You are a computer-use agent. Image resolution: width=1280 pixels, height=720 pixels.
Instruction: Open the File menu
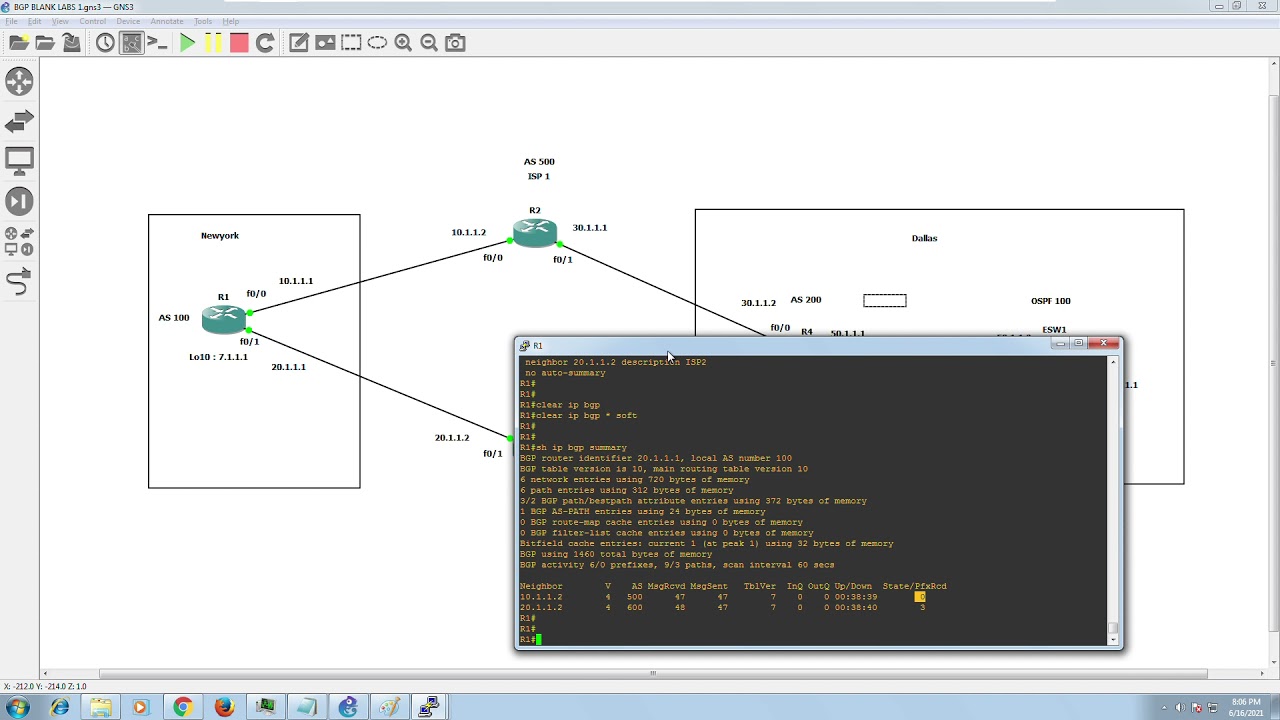(x=11, y=21)
